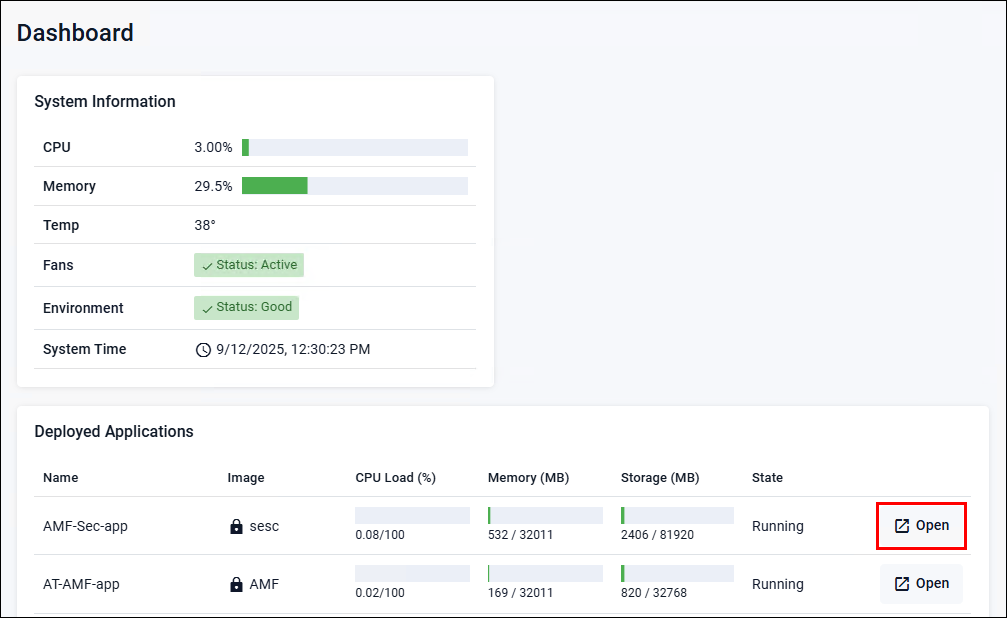Image resolution: width=1007 pixels, height=618 pixels.
Task: Click lock icon beside AMF image
Action: point(236,584)
